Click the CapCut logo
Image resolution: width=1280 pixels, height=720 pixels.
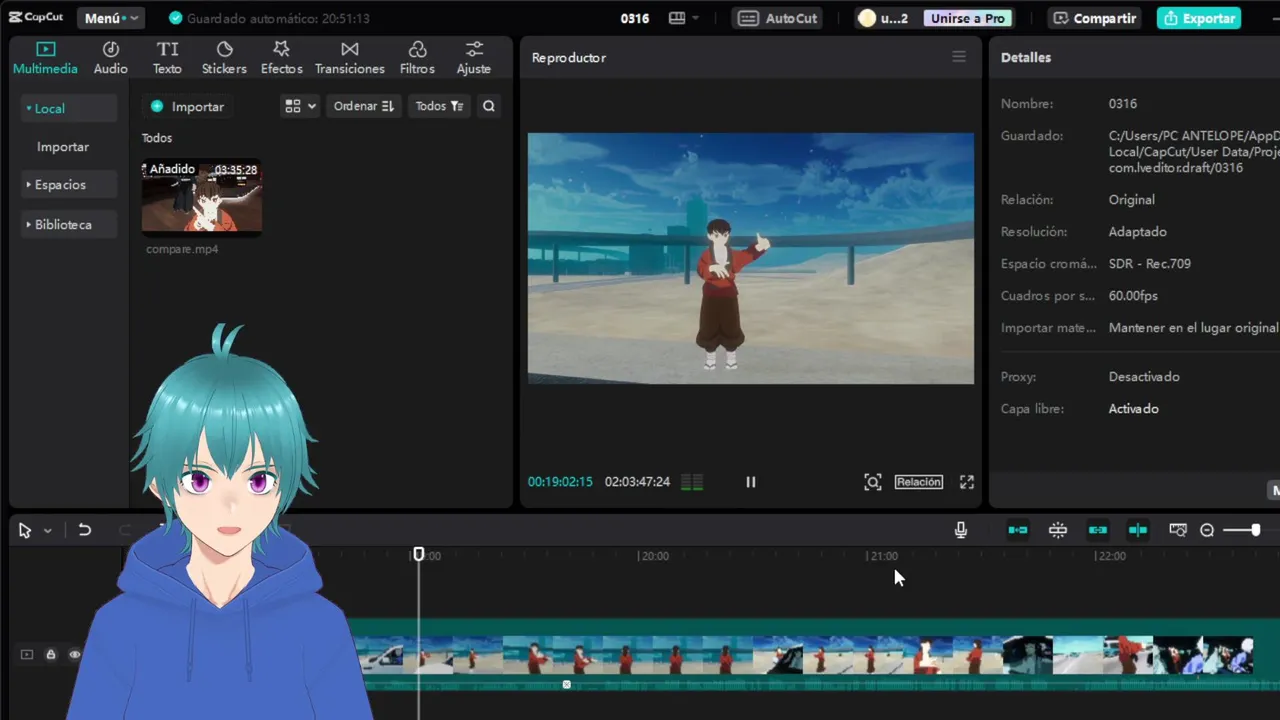(x=36, y=18)
